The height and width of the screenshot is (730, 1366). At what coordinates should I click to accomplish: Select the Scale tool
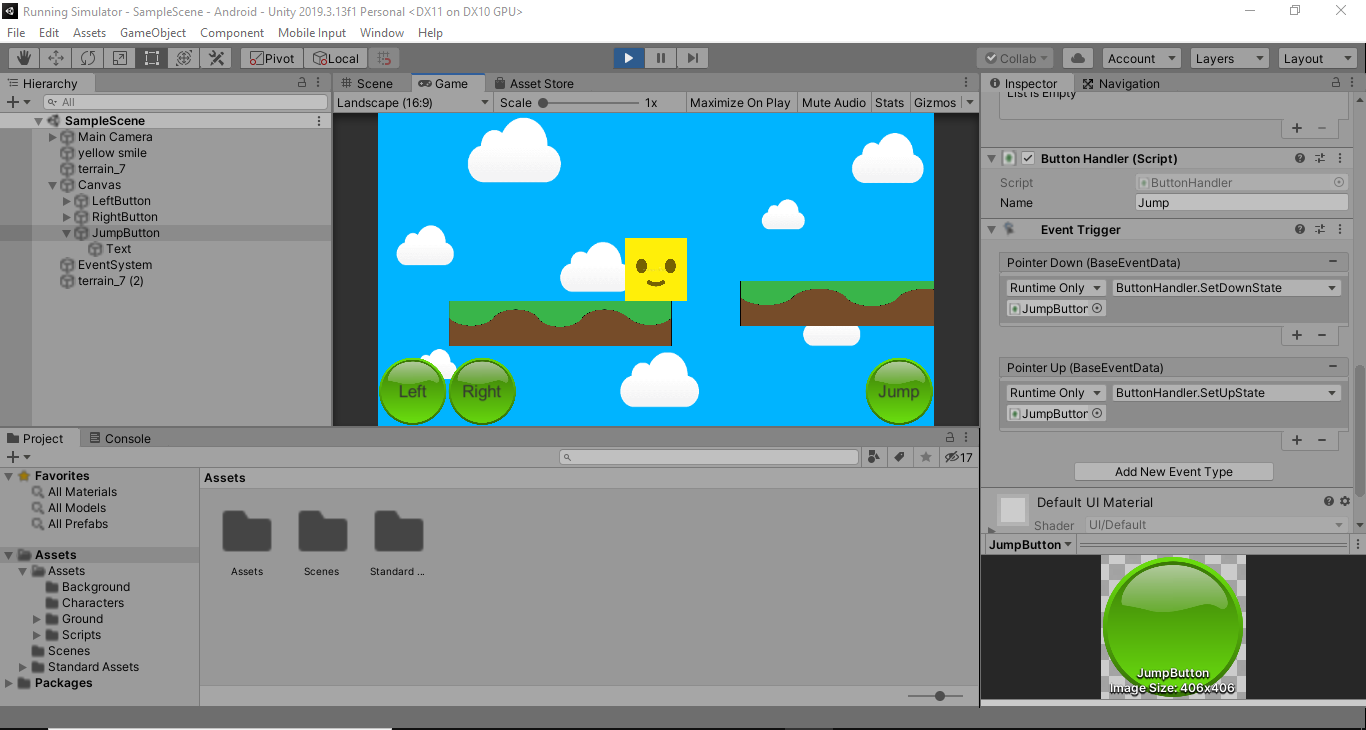(120, 58)
